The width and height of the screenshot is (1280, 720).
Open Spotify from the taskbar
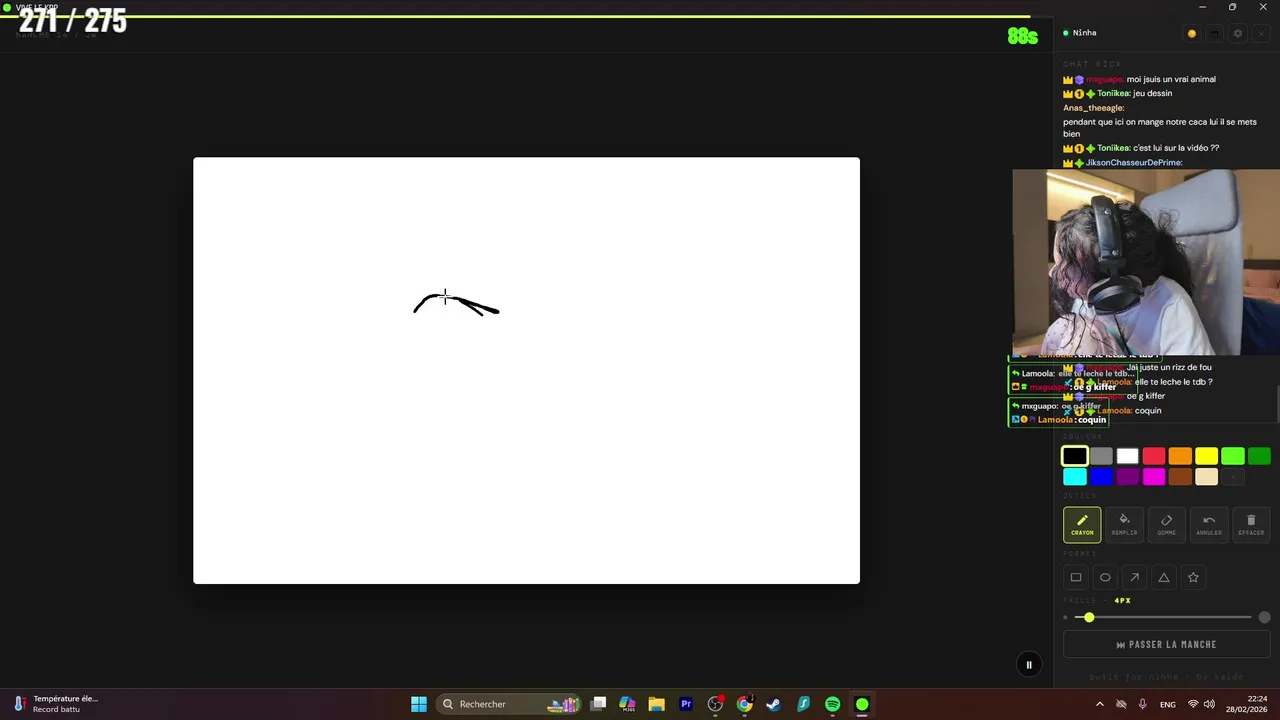click(x=832, y=704)
